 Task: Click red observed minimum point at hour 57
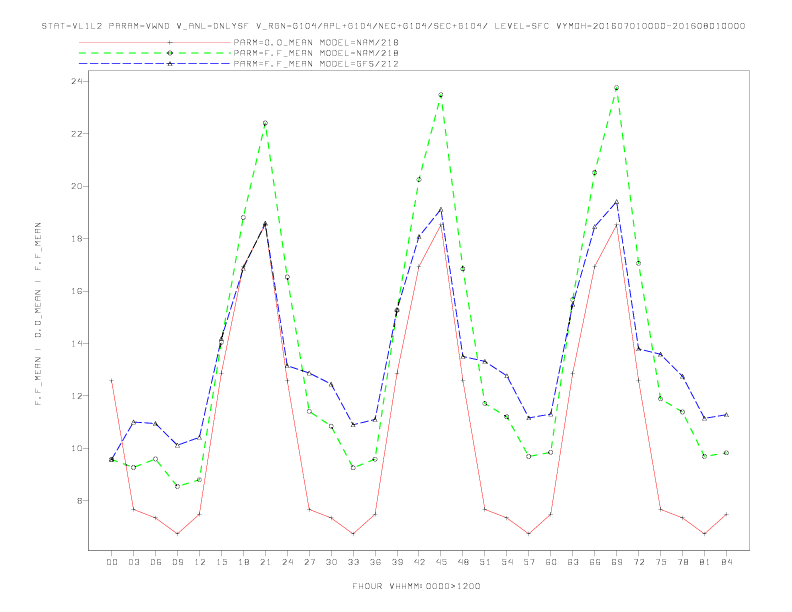[x=529, y=534]
